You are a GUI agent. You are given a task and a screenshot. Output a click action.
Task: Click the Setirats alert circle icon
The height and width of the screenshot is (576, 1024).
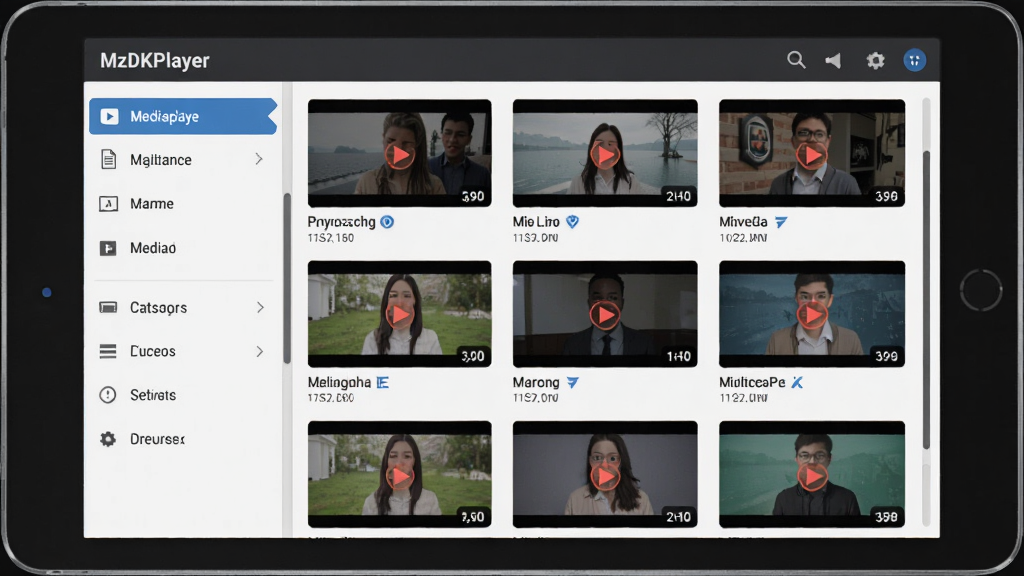pyautogui.click(x=108, y=395)
